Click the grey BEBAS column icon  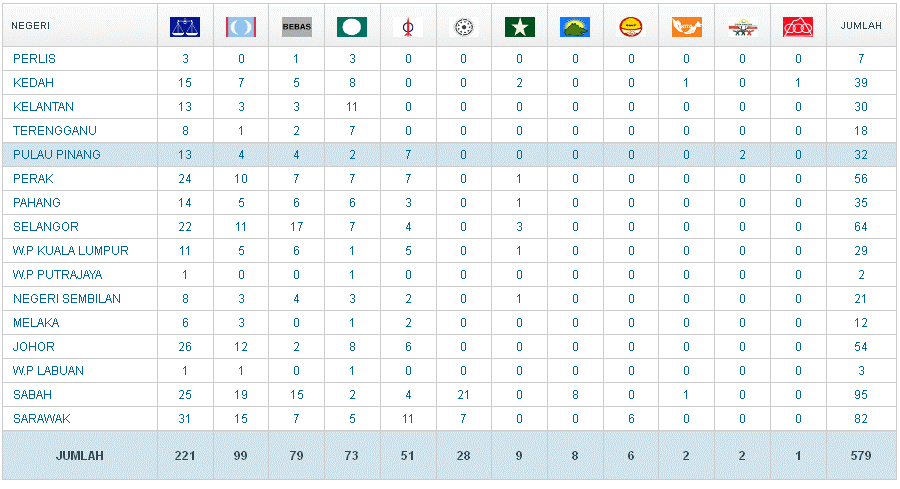(297, 27)
